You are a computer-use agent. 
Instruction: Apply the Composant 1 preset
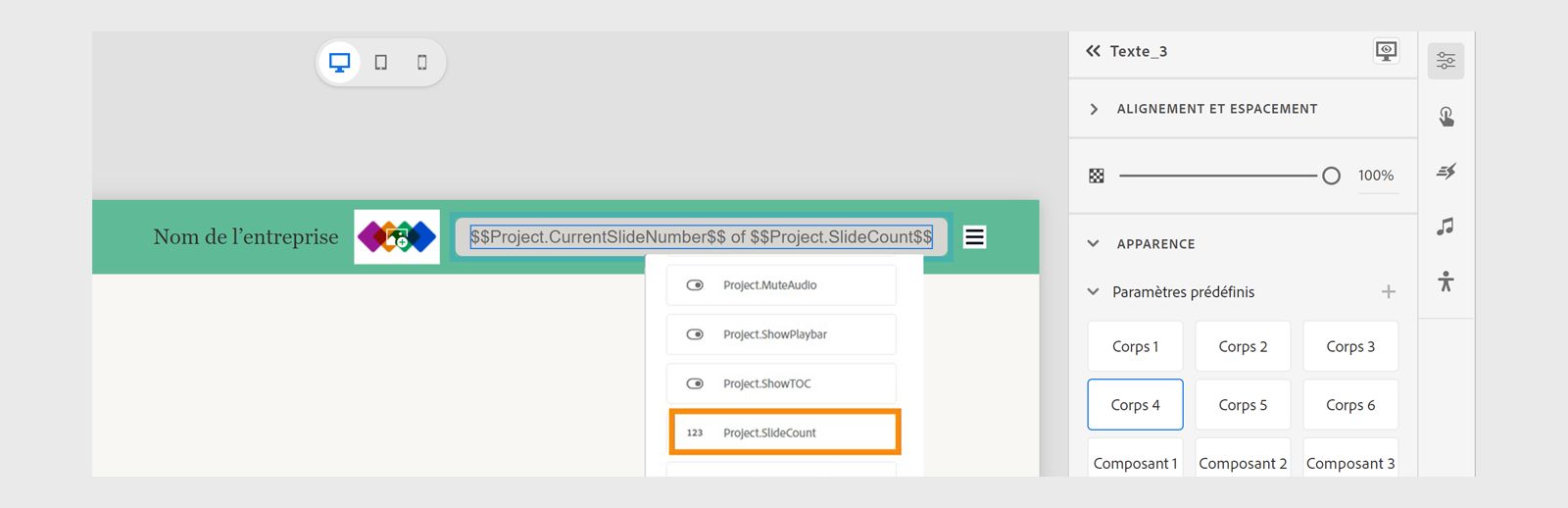point(1135,458)
